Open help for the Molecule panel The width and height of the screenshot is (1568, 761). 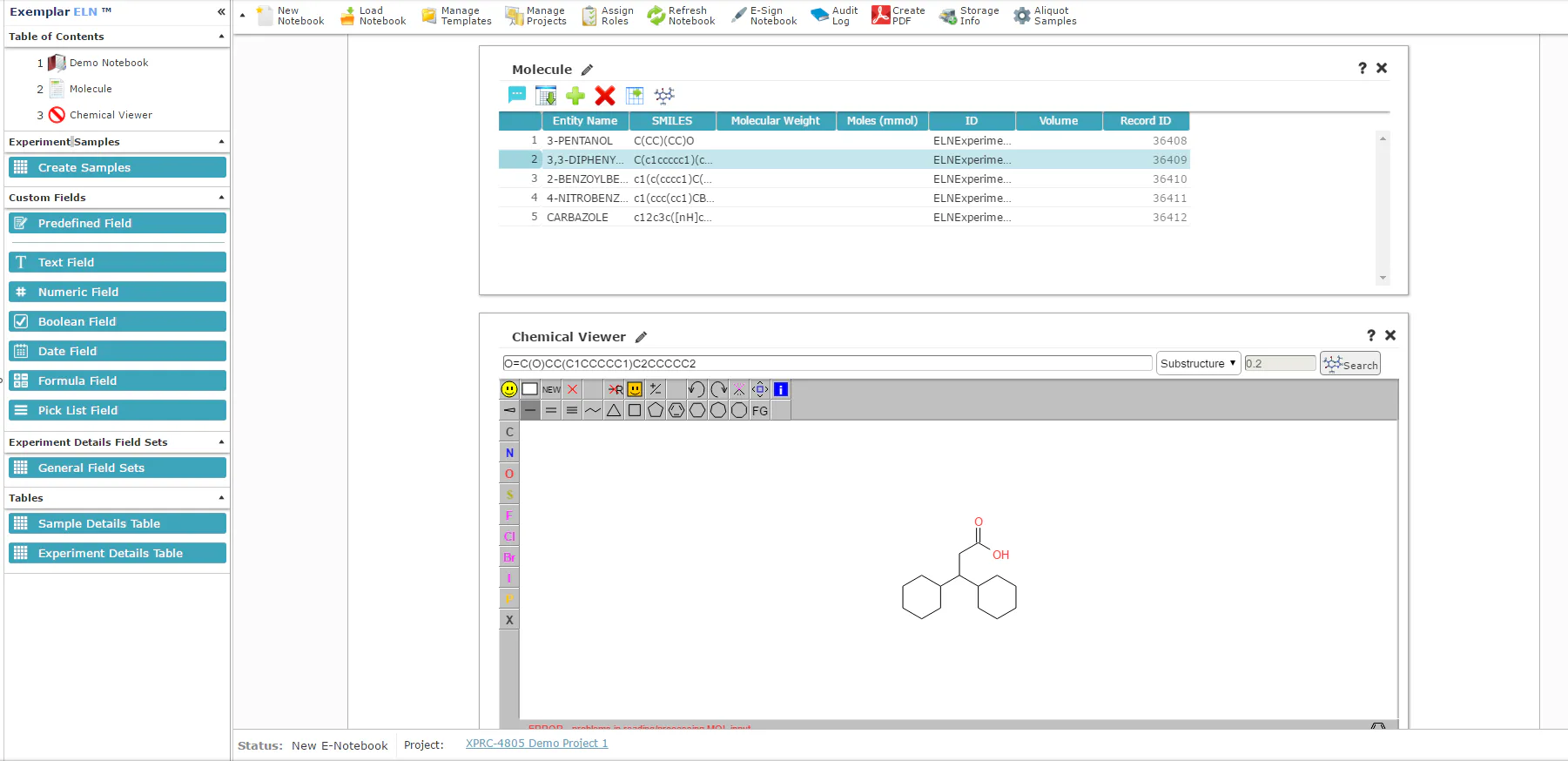coord(1363,68)
